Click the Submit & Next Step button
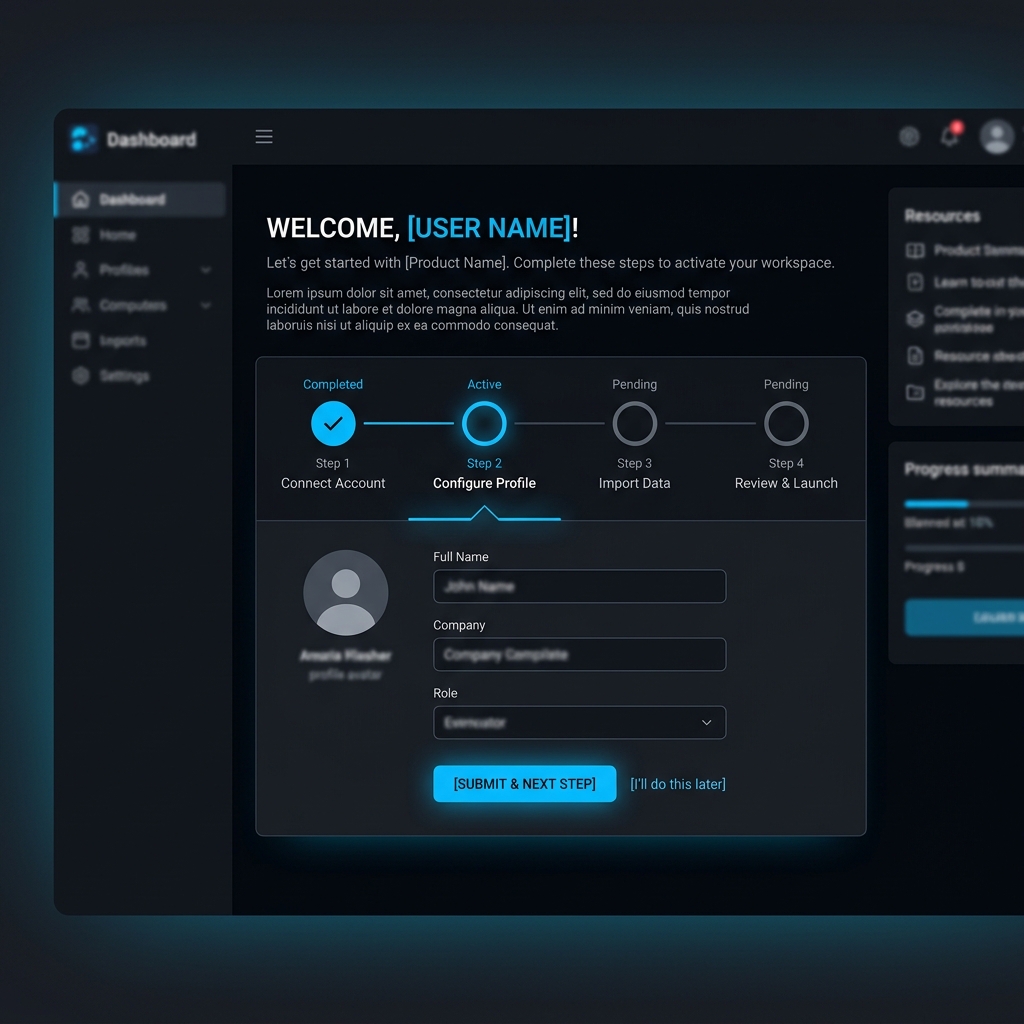 click(x=524, y=784)
